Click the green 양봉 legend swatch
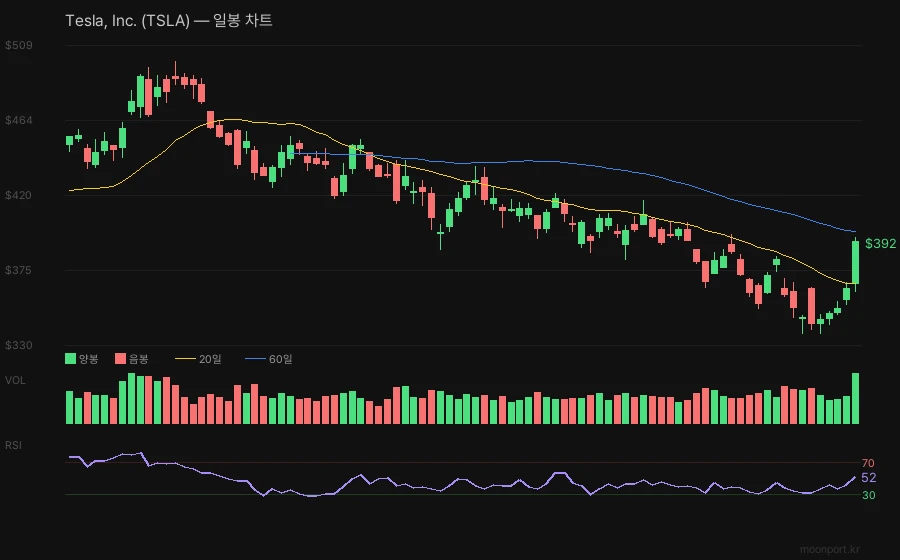 click(70, 358)
